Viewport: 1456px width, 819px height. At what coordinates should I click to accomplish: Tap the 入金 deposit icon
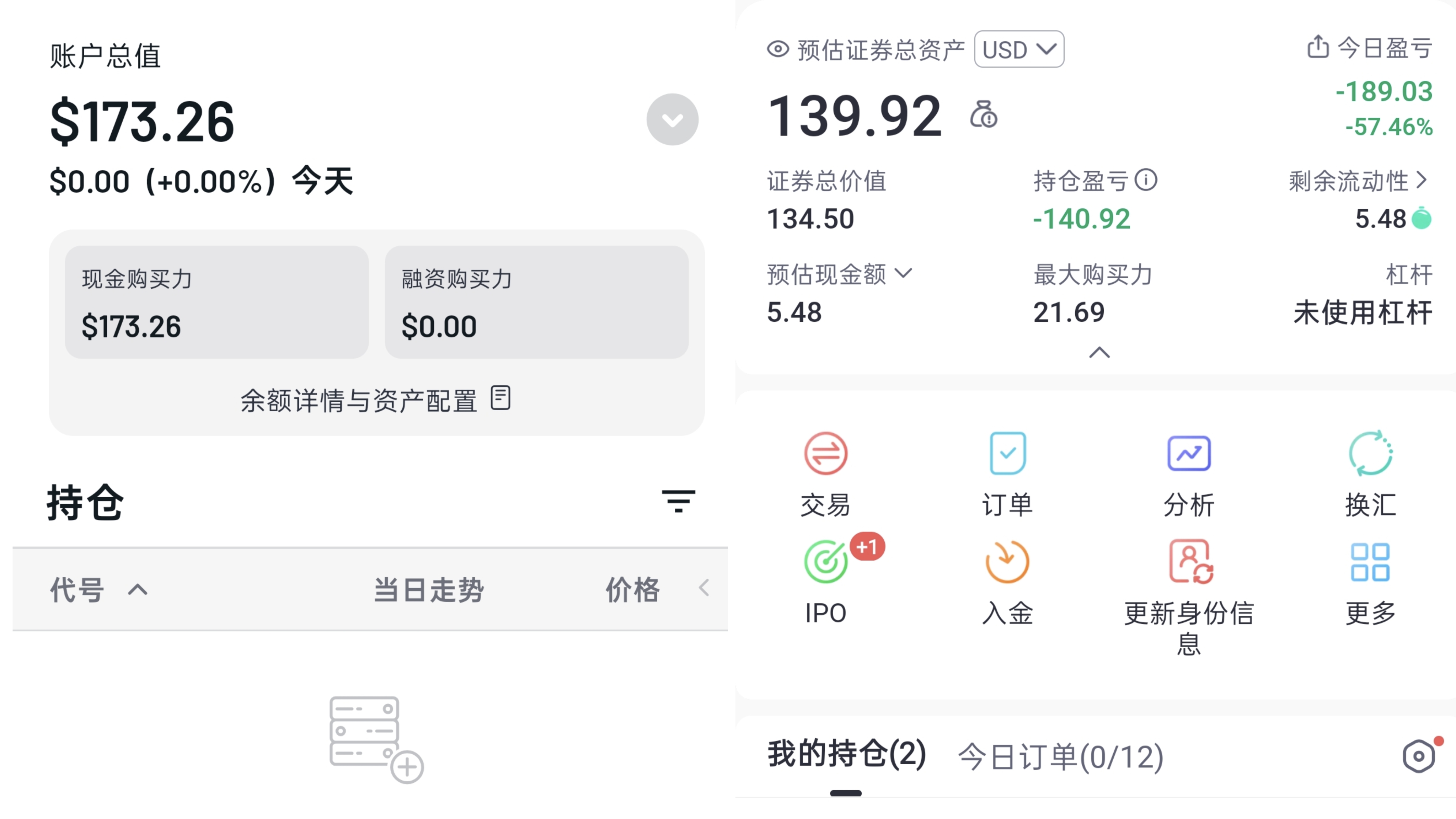1007,561
